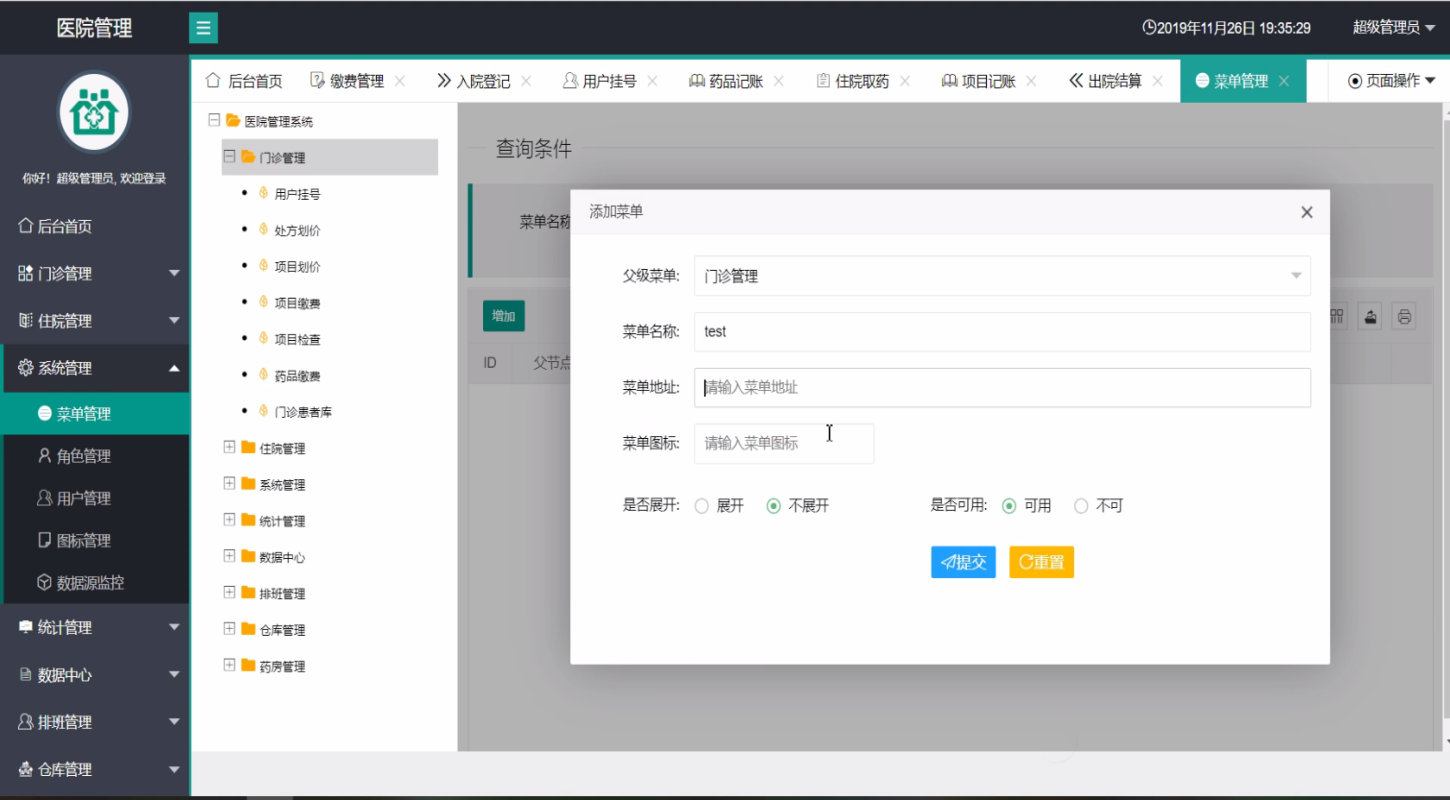
Task: Click the 提交 submit button
Action: 963,562
